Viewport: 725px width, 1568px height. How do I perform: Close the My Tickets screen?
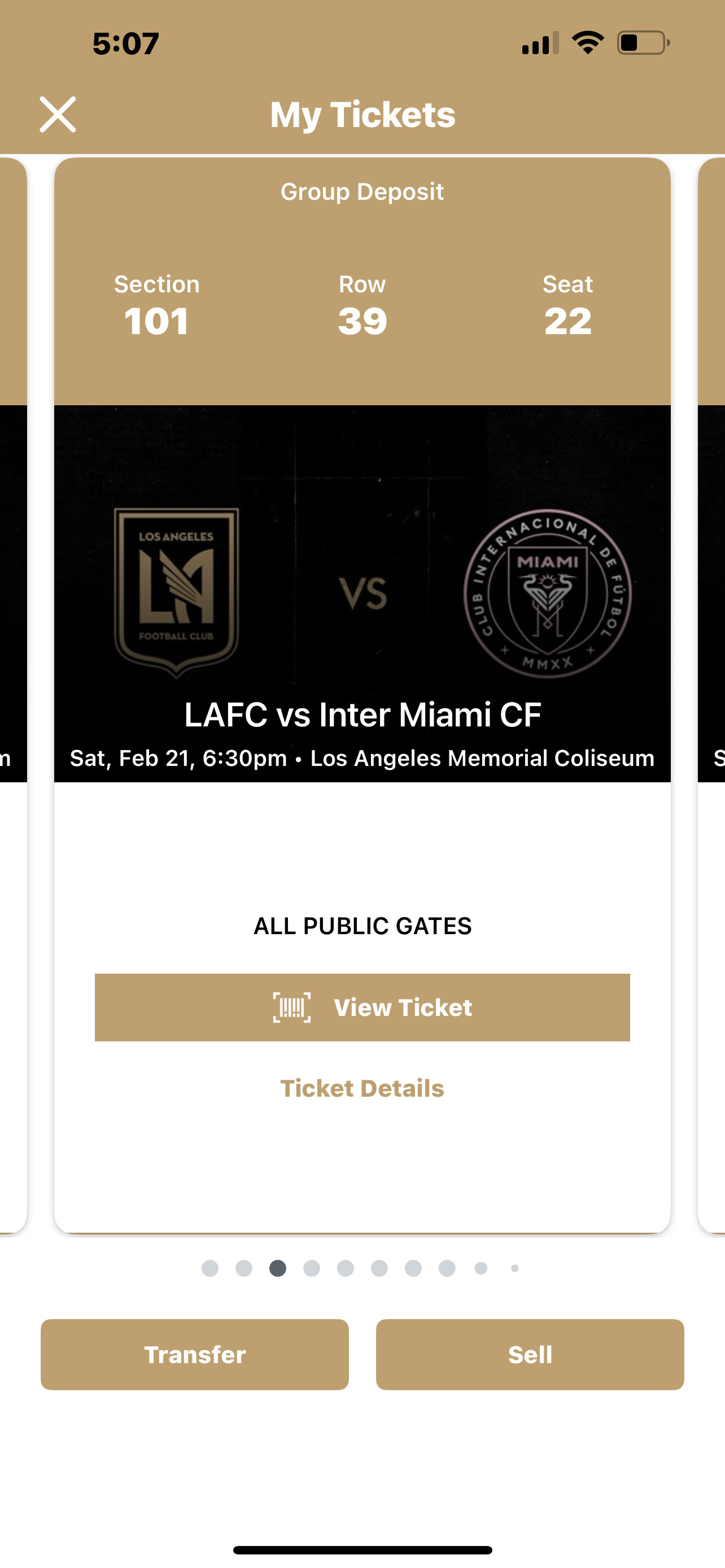(58, 115)
